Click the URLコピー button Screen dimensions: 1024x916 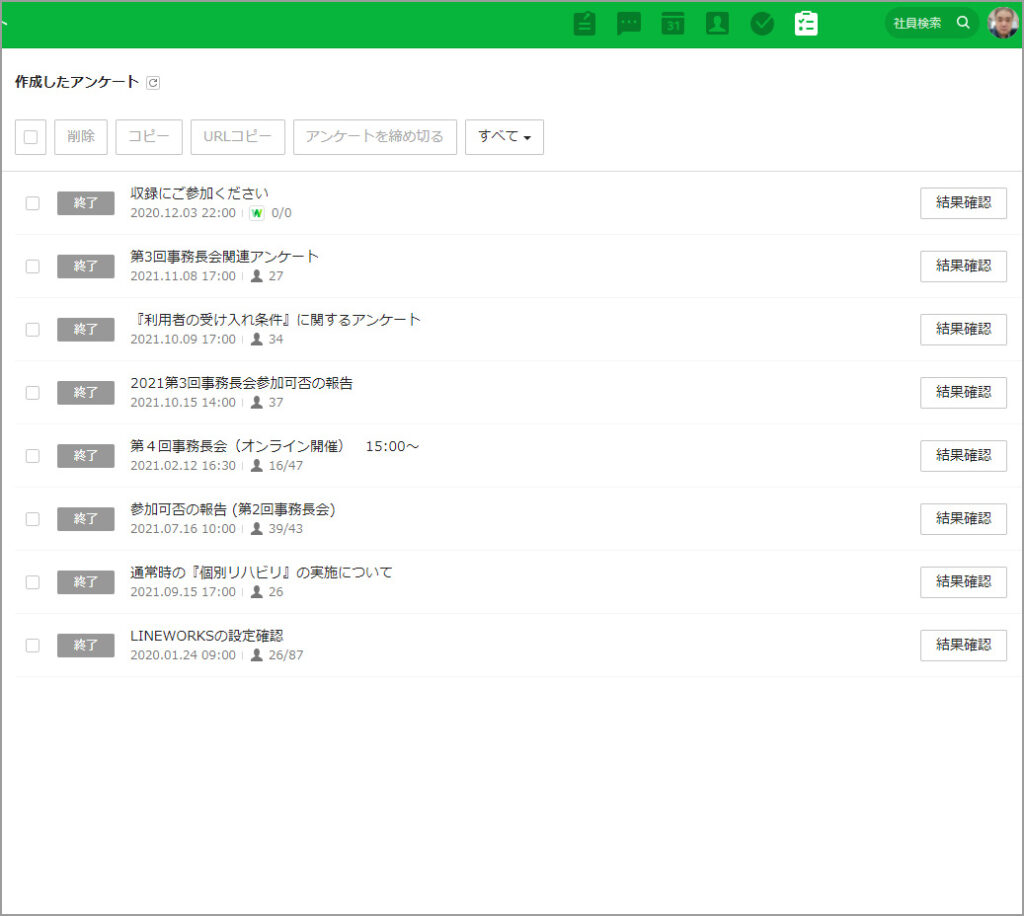(238, 137)
